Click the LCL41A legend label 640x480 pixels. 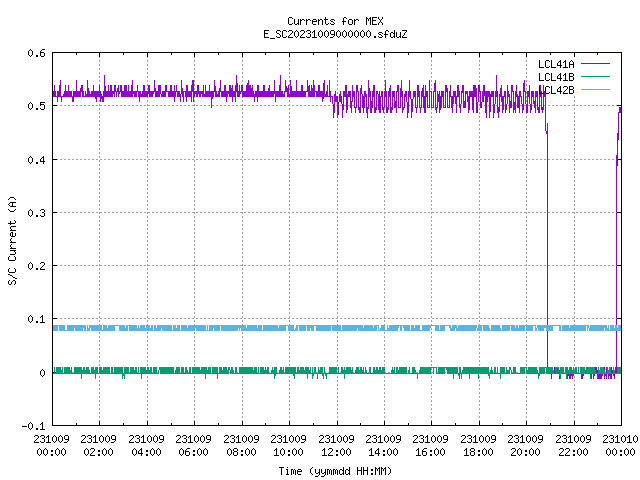556,64
